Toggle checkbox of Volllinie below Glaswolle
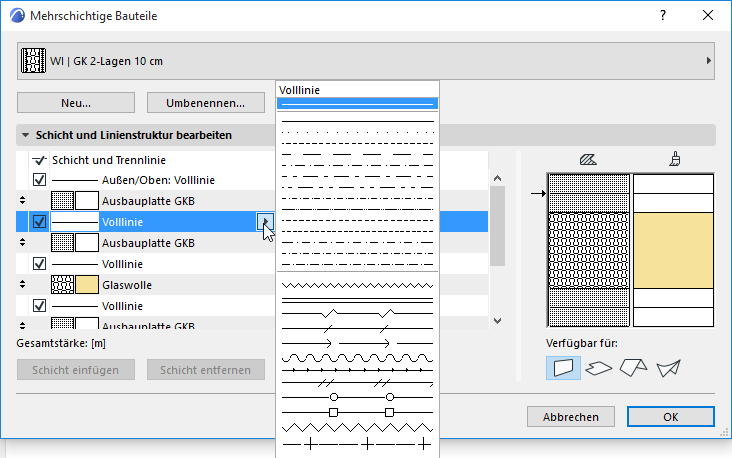The image size is (732, 458). pos(39,306)
